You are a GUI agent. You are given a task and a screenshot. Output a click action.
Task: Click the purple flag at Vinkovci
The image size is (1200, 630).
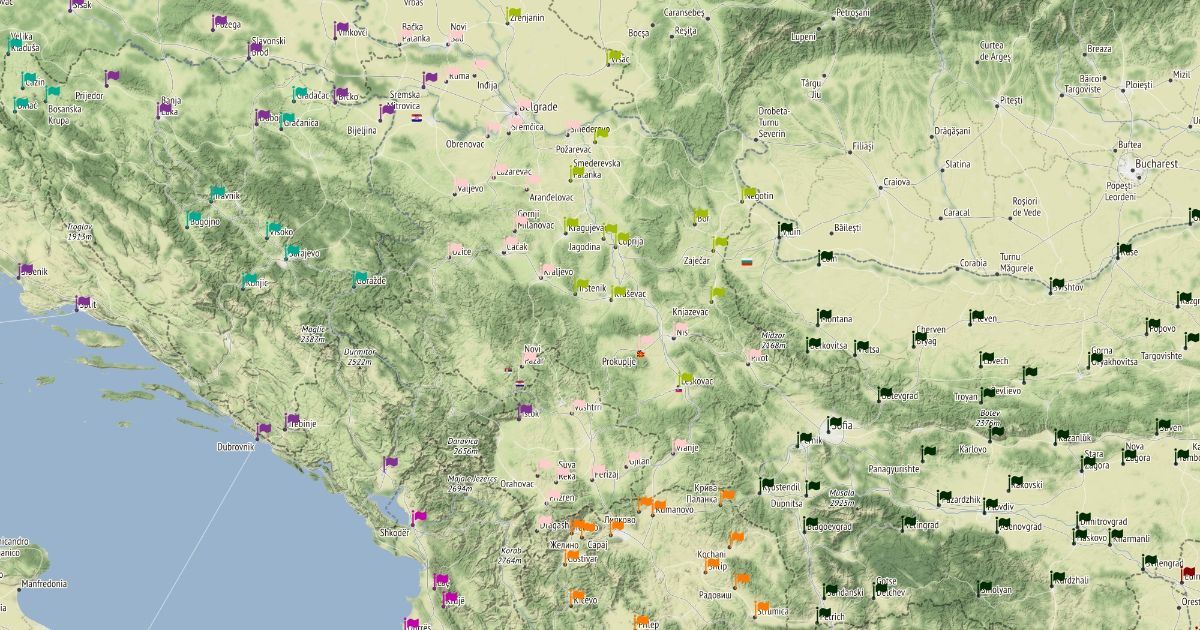point(341,29)
